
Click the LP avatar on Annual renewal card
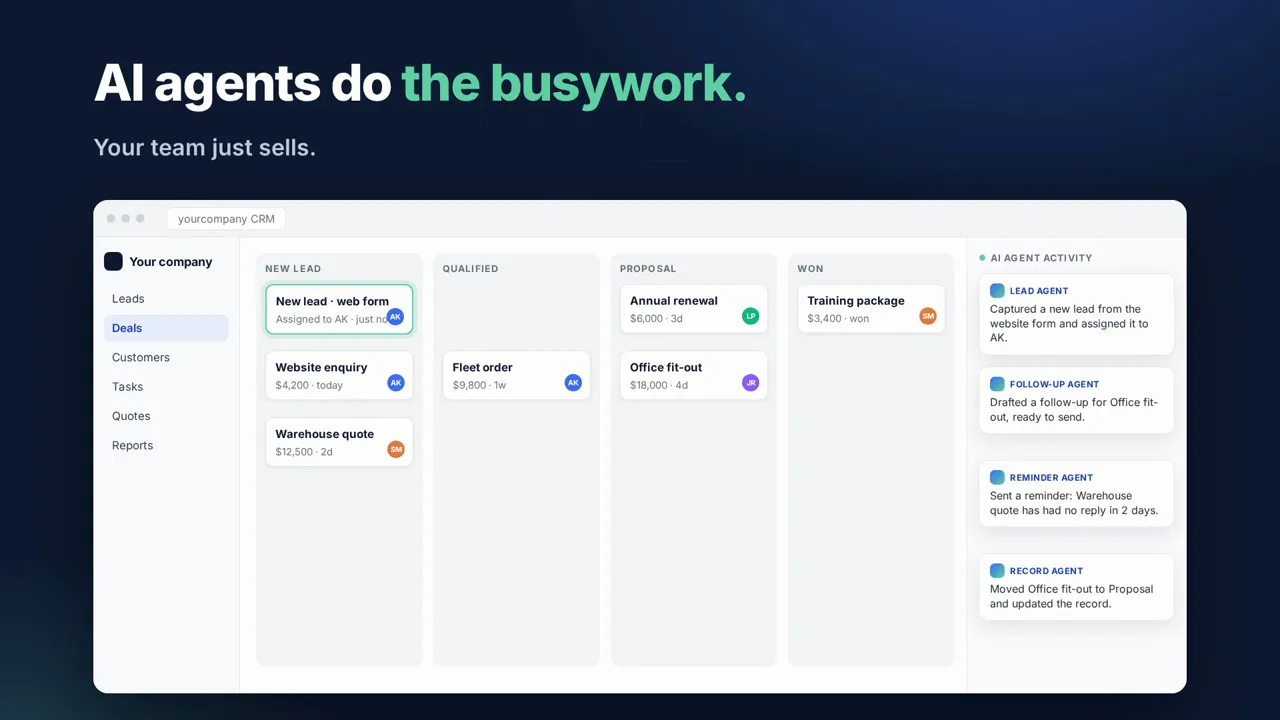tap(750, 316)
